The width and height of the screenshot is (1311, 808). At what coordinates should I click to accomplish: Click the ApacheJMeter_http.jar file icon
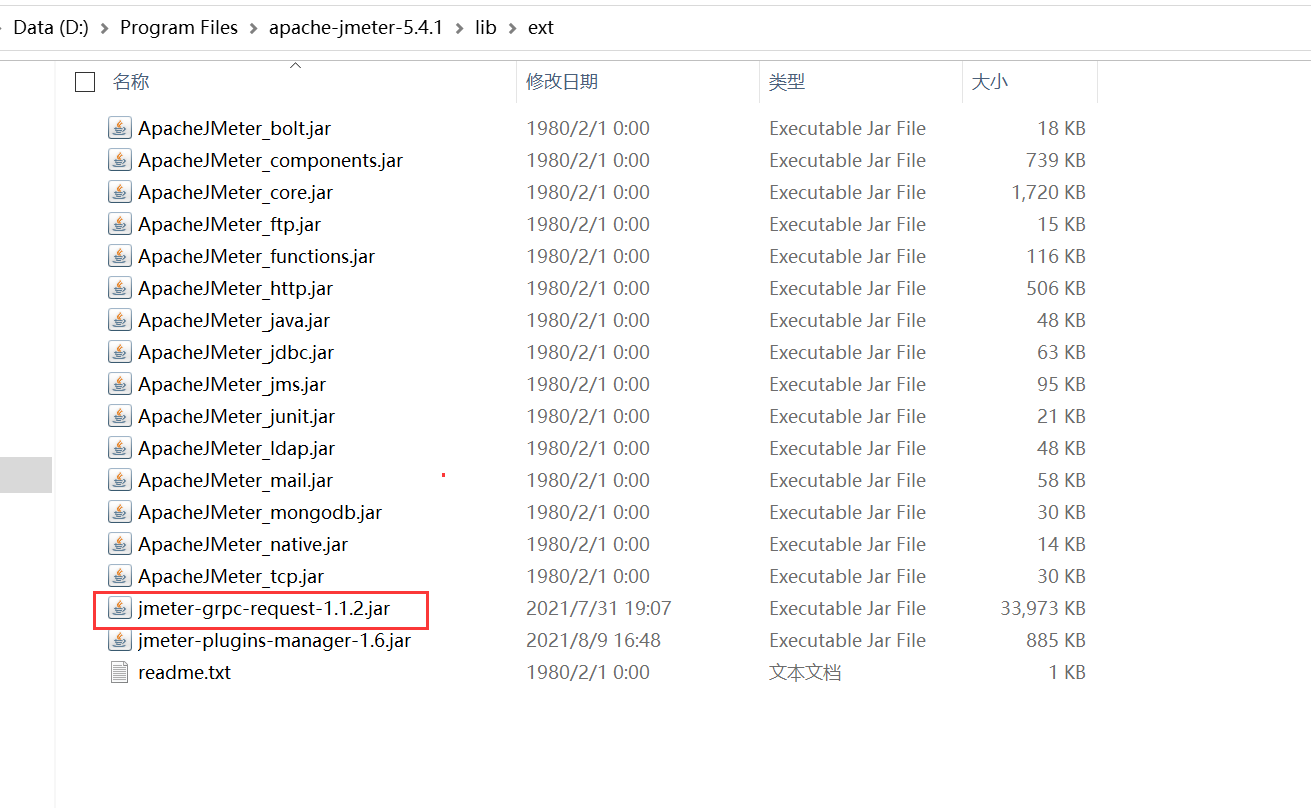click(120, 288)
